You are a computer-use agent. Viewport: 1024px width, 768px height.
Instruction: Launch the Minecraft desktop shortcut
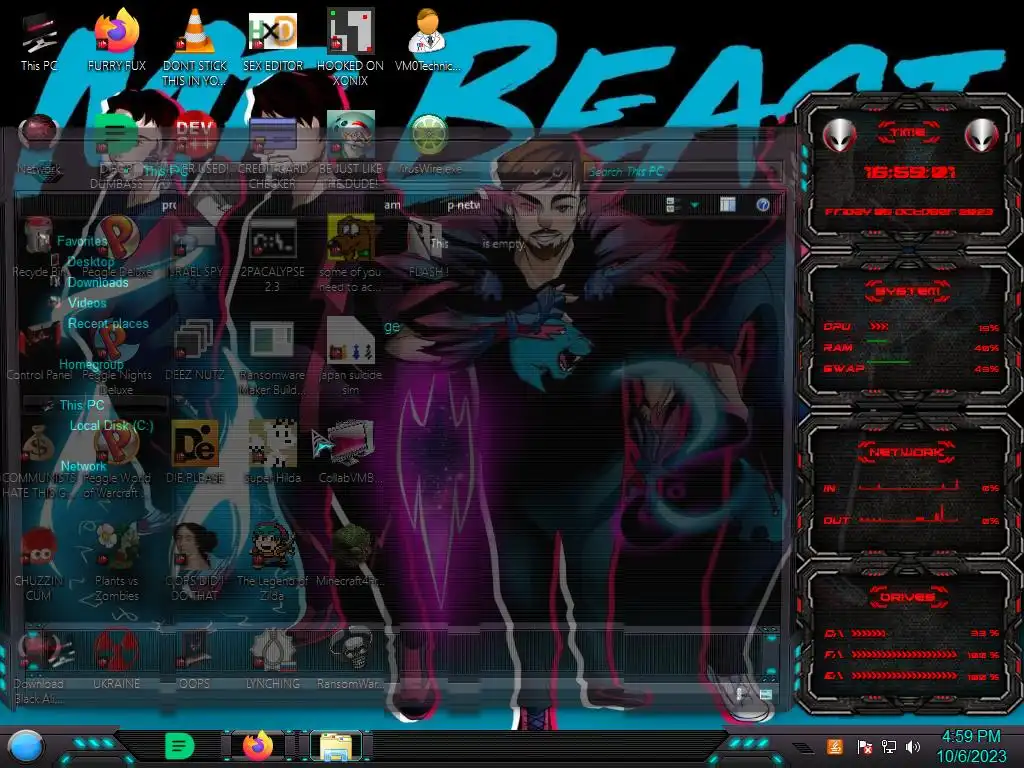[x=350, y=555]
